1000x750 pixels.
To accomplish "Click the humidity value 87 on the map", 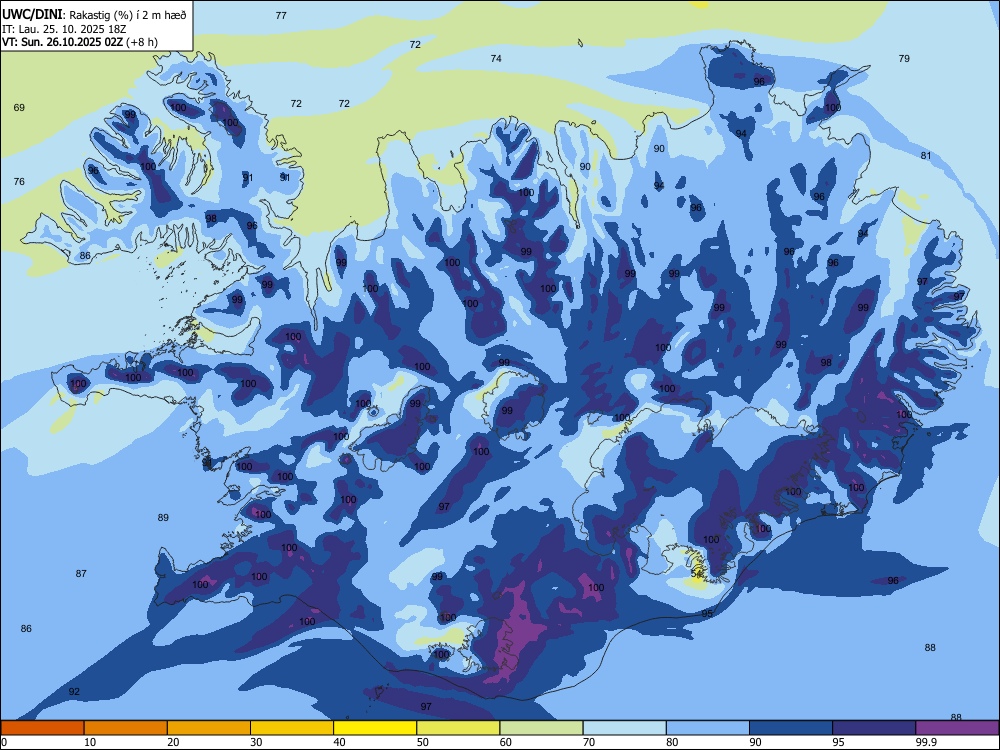I will 81,573.
